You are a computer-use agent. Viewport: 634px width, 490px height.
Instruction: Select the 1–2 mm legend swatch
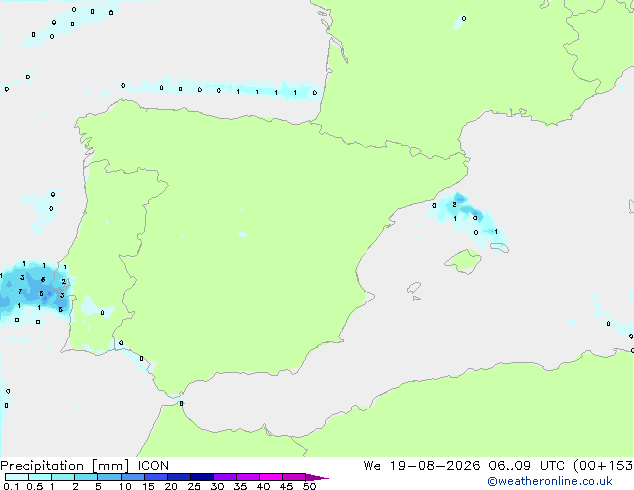[x=63, y=477]
